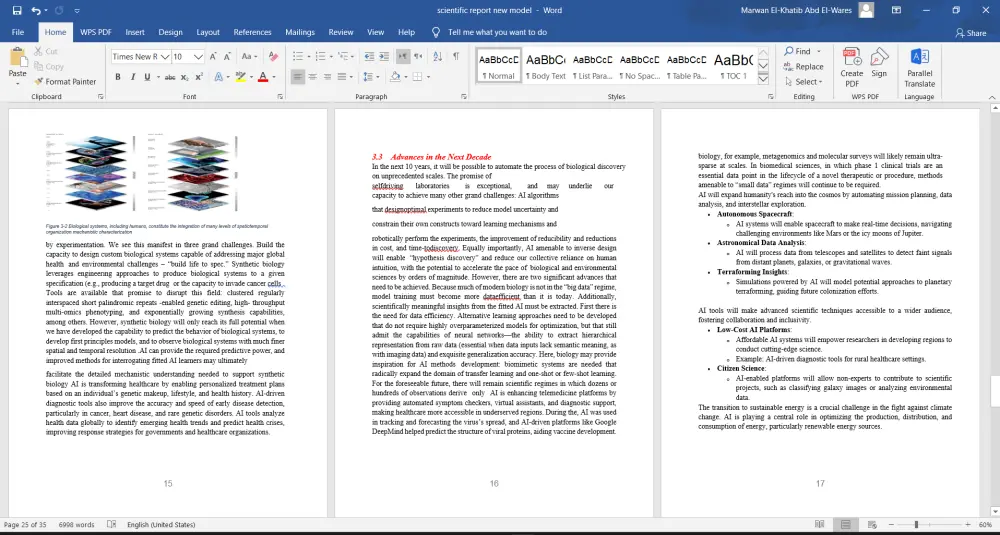1000x535 pixels.
Task: Open Line and Paragraph Spacing dropdown
Action: point(371,77)
